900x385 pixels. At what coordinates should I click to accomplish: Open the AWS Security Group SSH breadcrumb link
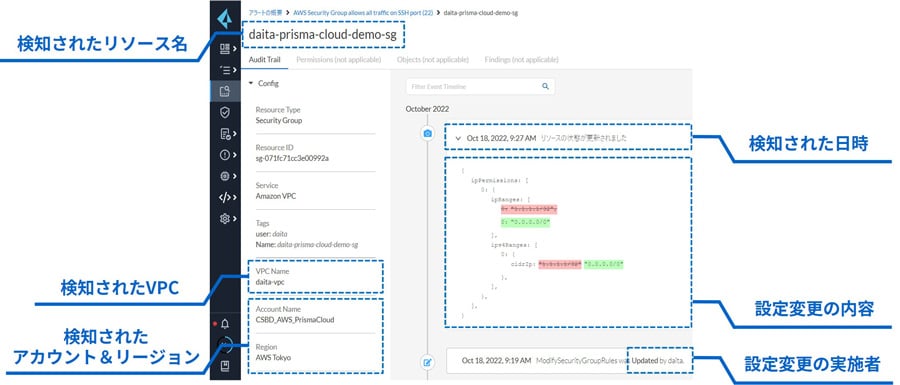click(363, 12)
